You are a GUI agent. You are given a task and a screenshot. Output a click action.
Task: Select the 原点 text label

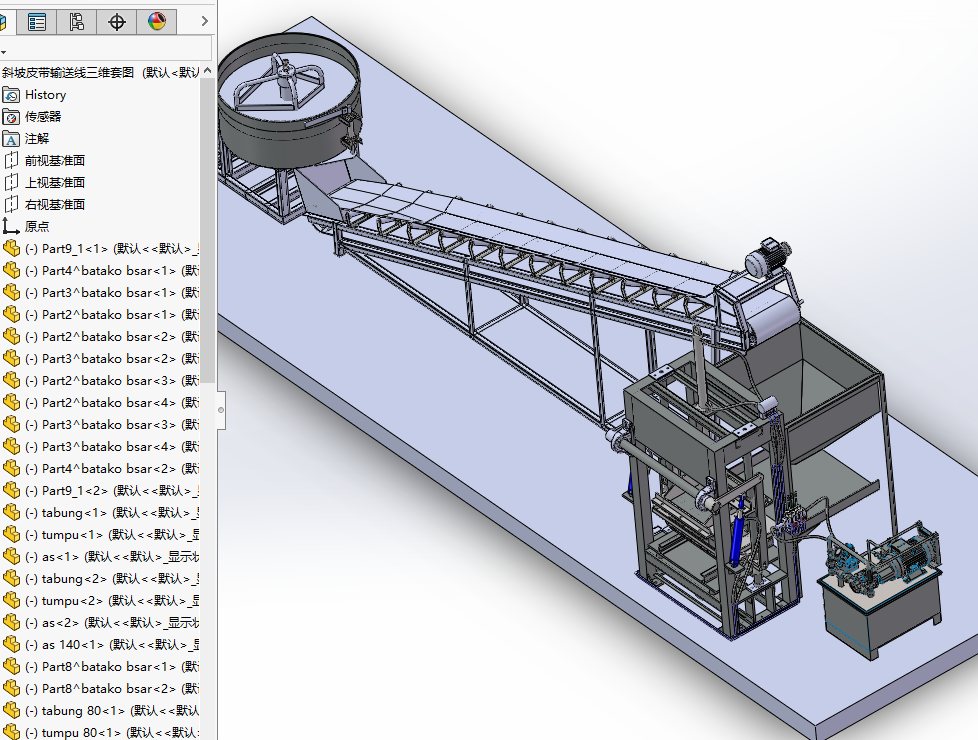pyautogui.click(x=37, y=226)
